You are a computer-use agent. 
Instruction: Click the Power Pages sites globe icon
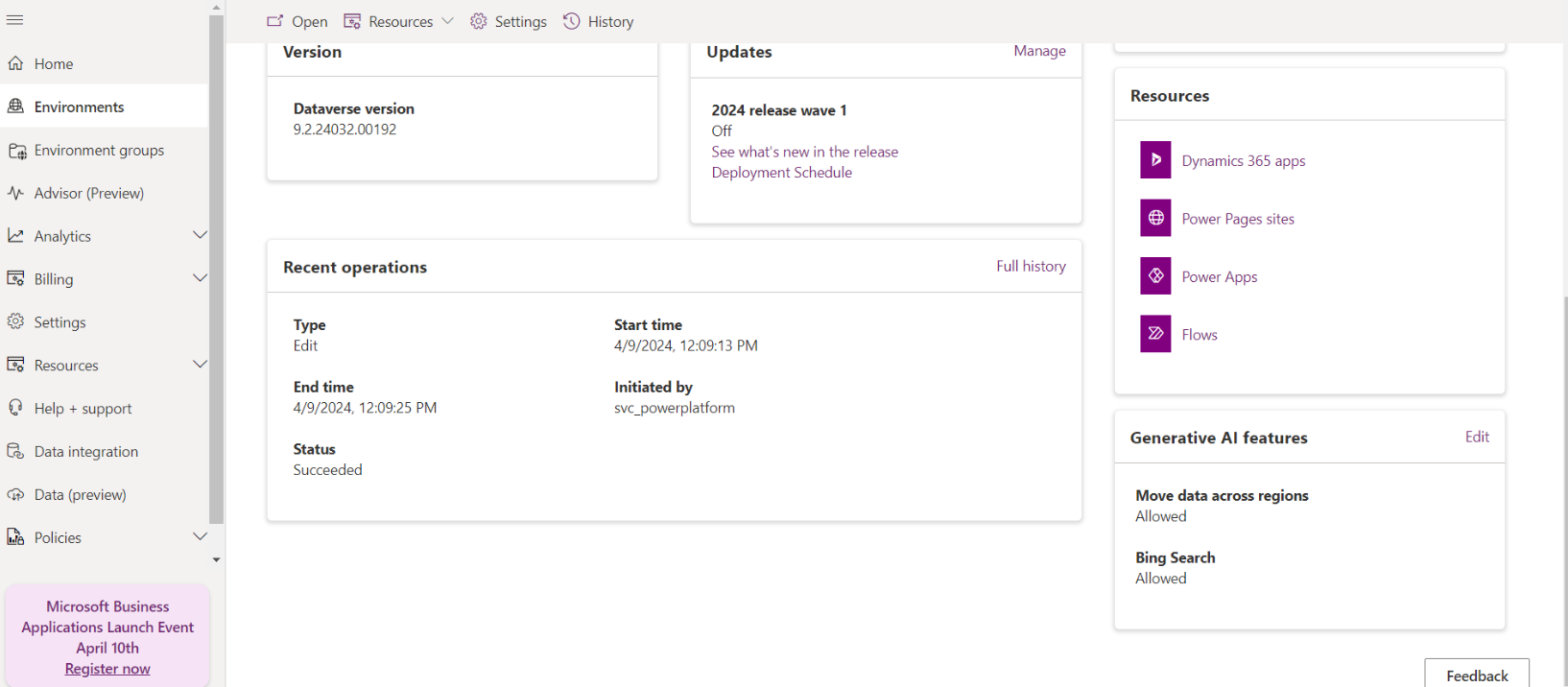point(1155,219)
